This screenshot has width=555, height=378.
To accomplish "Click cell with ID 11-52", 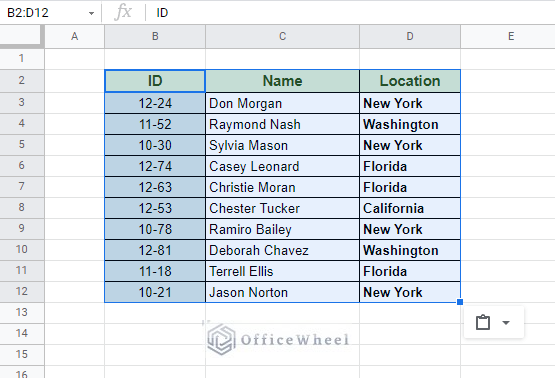I will tap(155, 124).
